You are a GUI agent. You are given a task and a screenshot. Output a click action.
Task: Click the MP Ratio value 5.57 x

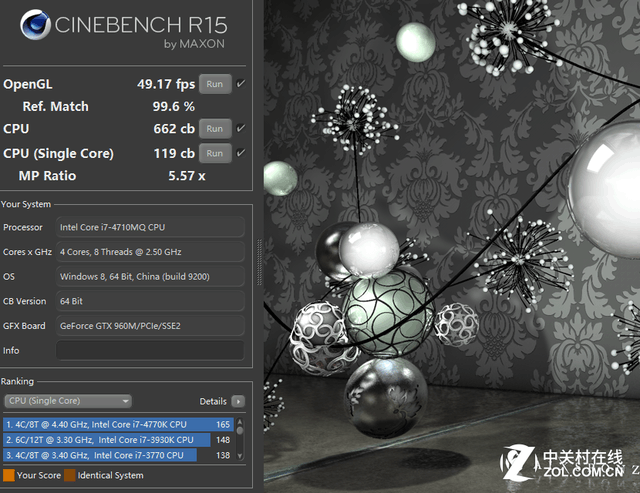click(x=187, y=176)
